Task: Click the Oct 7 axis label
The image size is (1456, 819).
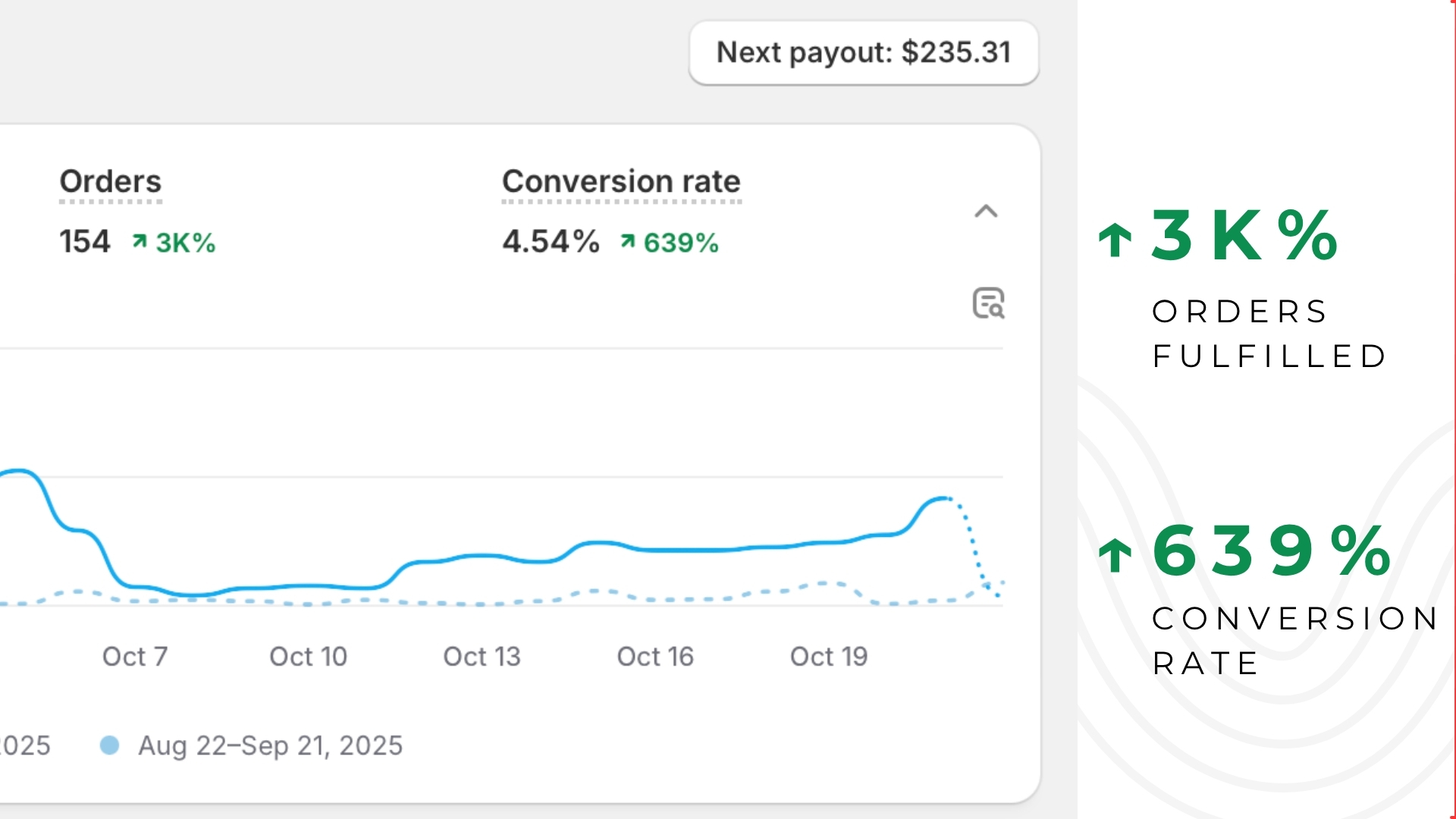Action: pyautogui.click(x=135, y=657)
